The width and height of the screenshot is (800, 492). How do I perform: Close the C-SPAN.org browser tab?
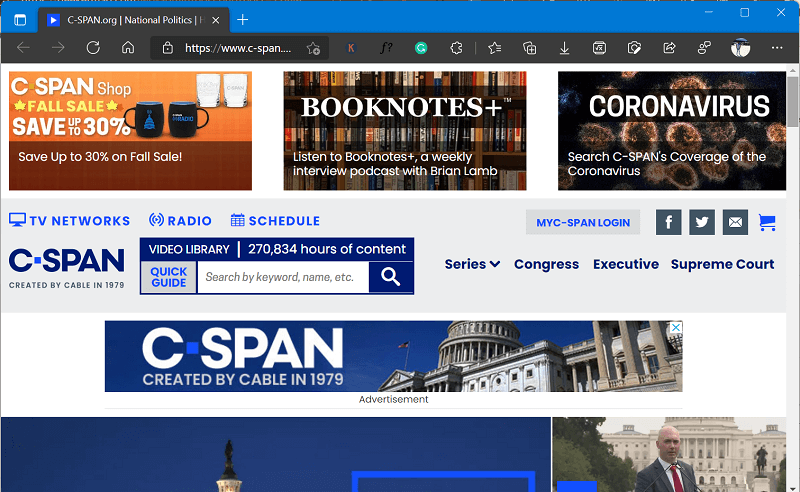pos(216,20)
